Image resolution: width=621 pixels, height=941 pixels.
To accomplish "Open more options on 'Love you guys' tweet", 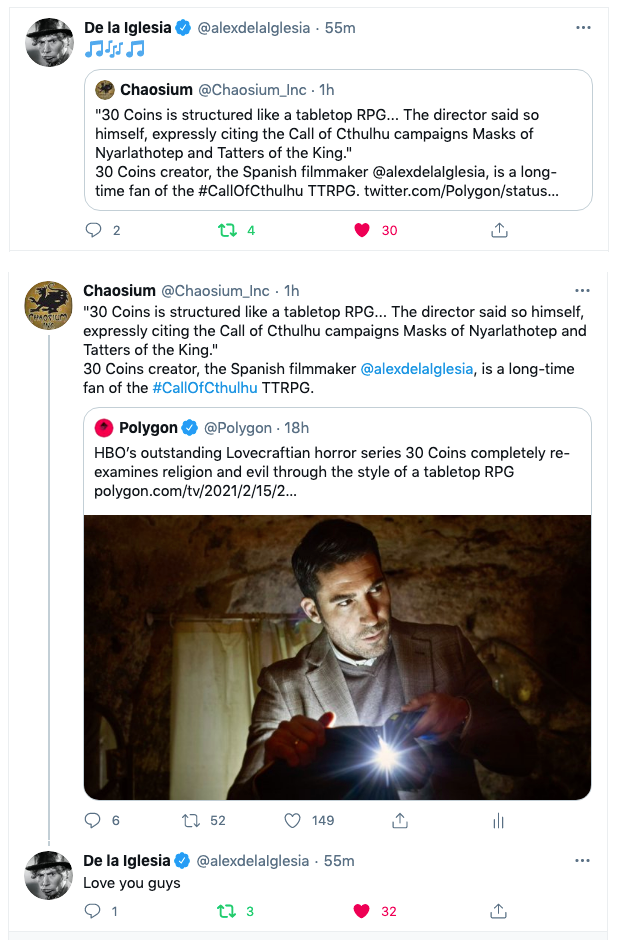I will [x=583, y=860].
